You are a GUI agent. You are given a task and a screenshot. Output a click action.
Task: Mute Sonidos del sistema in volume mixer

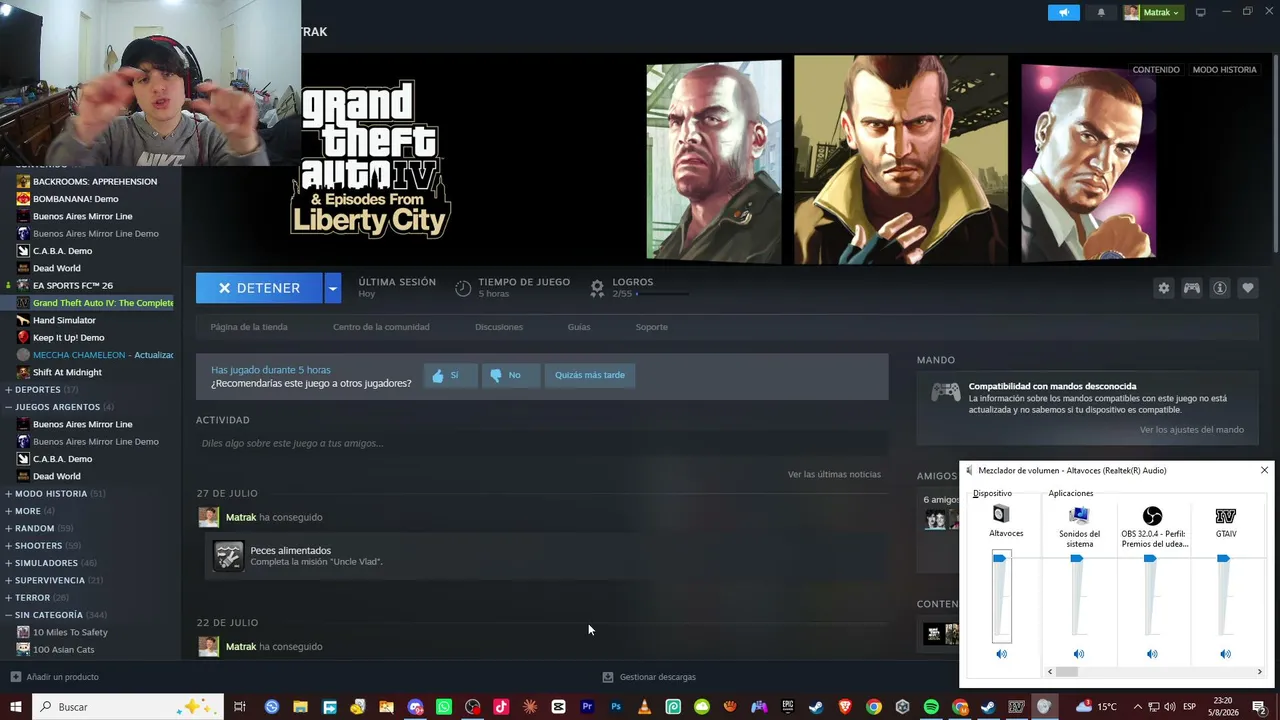pyautogui.click(x=1078, y=654)
